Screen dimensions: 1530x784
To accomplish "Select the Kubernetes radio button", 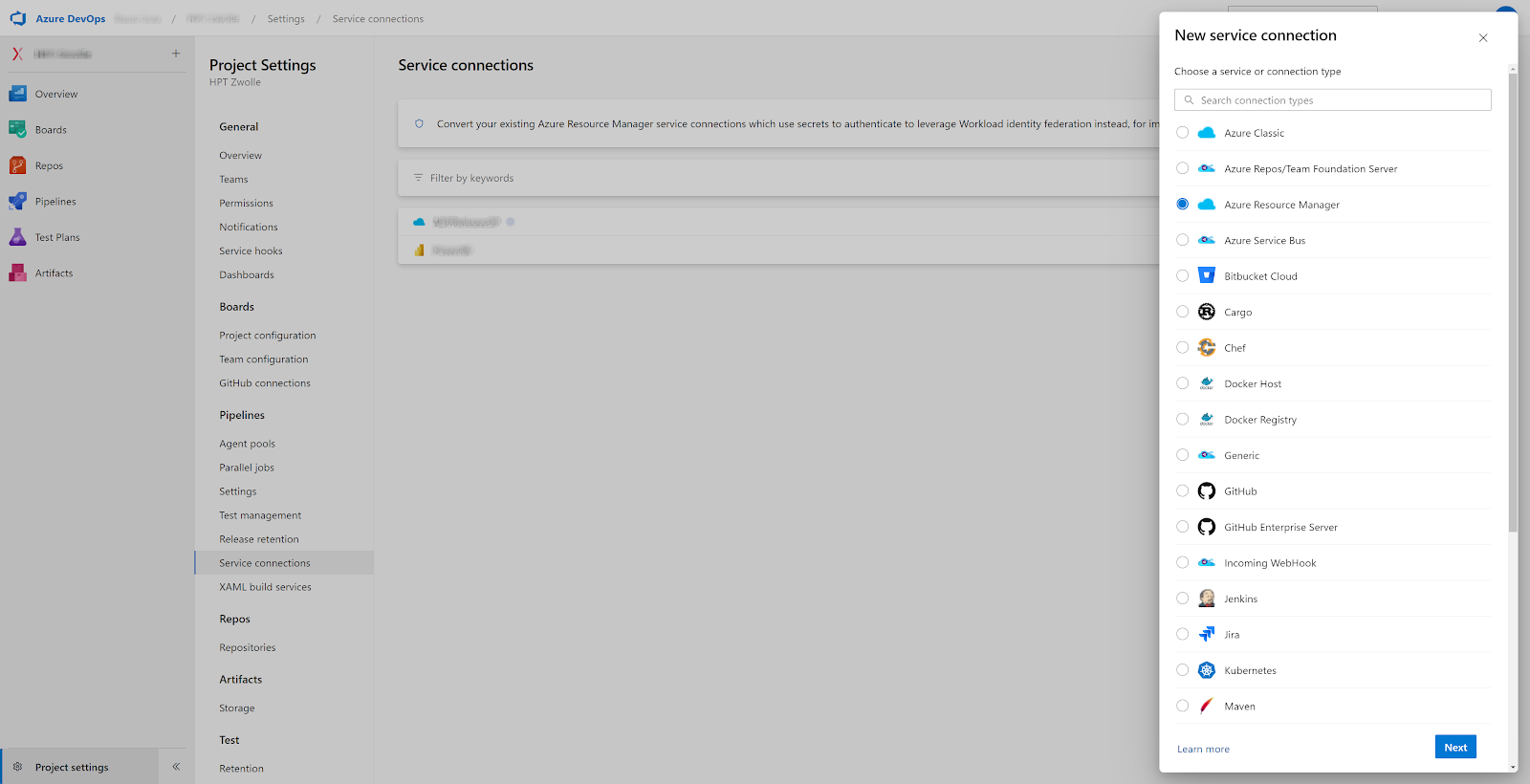I will pyautogui.click(x=1183, y=670).
